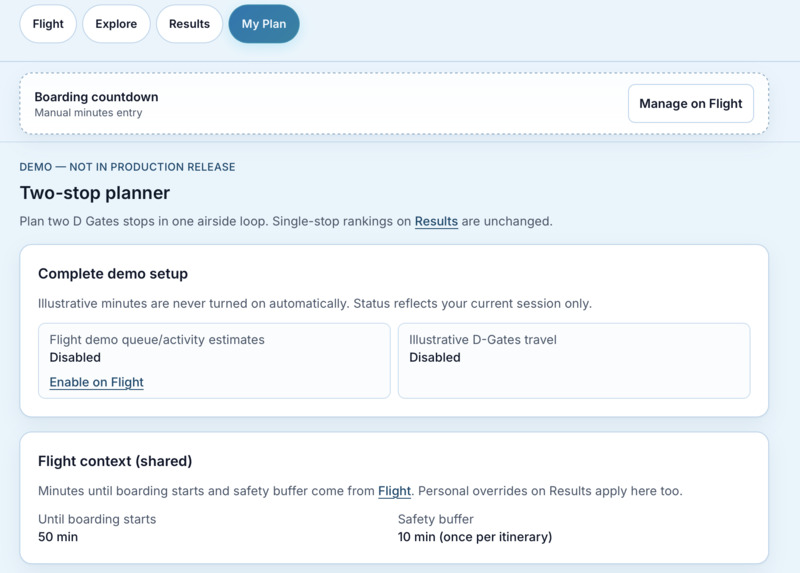
Task: Select the My Plan tab
Action: click(264, 24)
